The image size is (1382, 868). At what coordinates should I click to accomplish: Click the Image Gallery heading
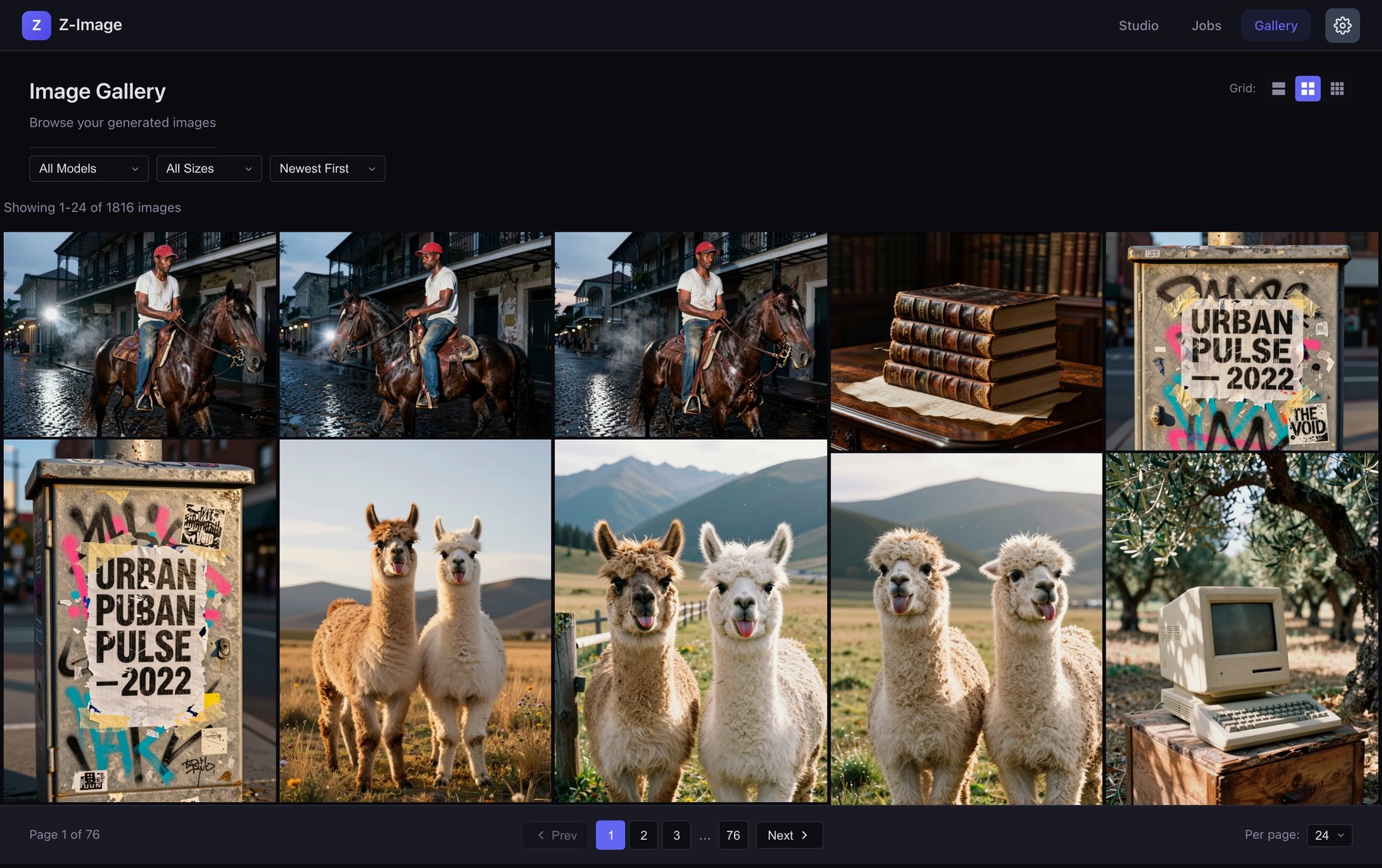pos(98,91)
